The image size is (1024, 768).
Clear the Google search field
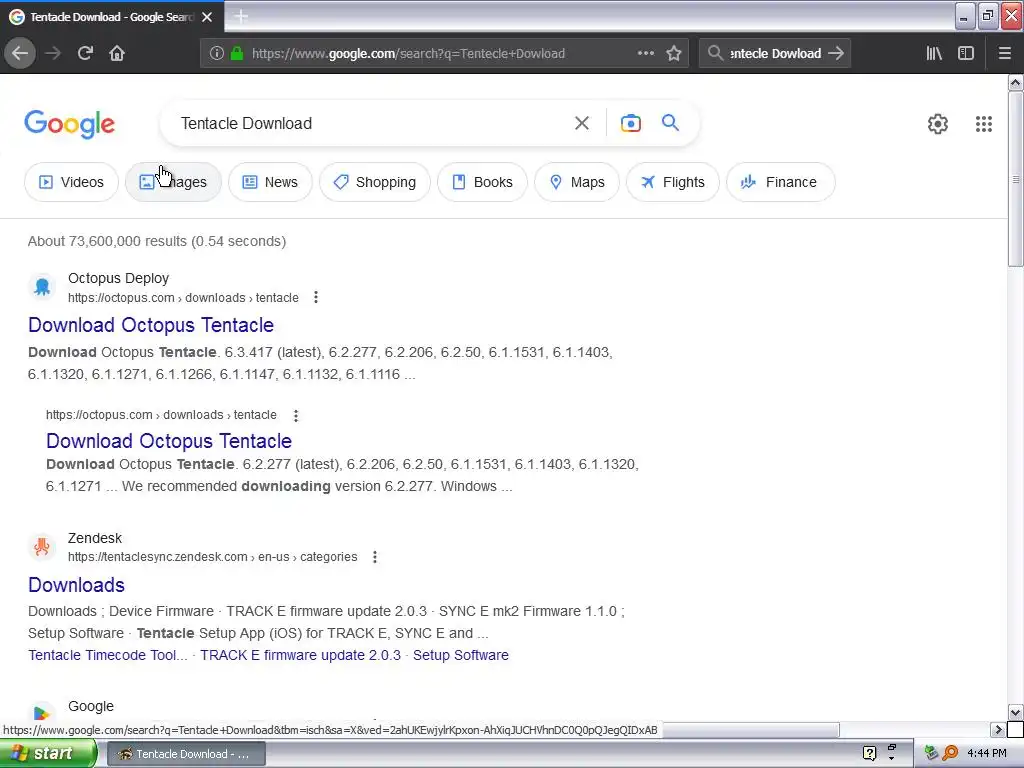(x=581, y=123)
